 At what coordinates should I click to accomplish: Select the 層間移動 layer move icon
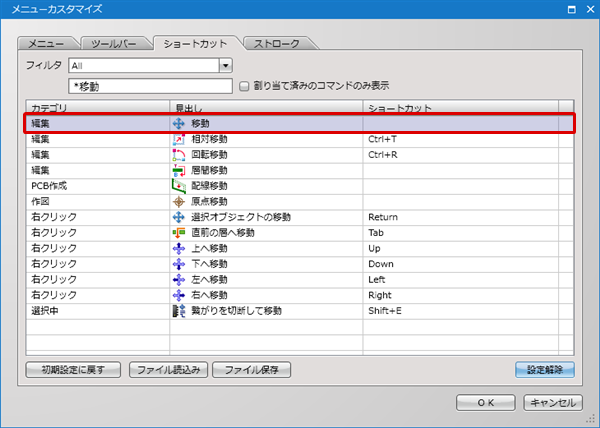(180, 170)
